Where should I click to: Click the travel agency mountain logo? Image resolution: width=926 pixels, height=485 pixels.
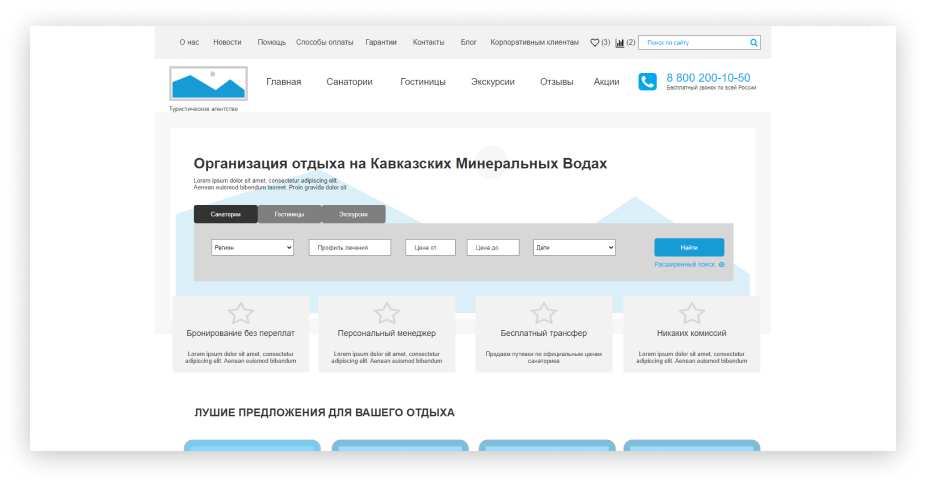[208, 84]
